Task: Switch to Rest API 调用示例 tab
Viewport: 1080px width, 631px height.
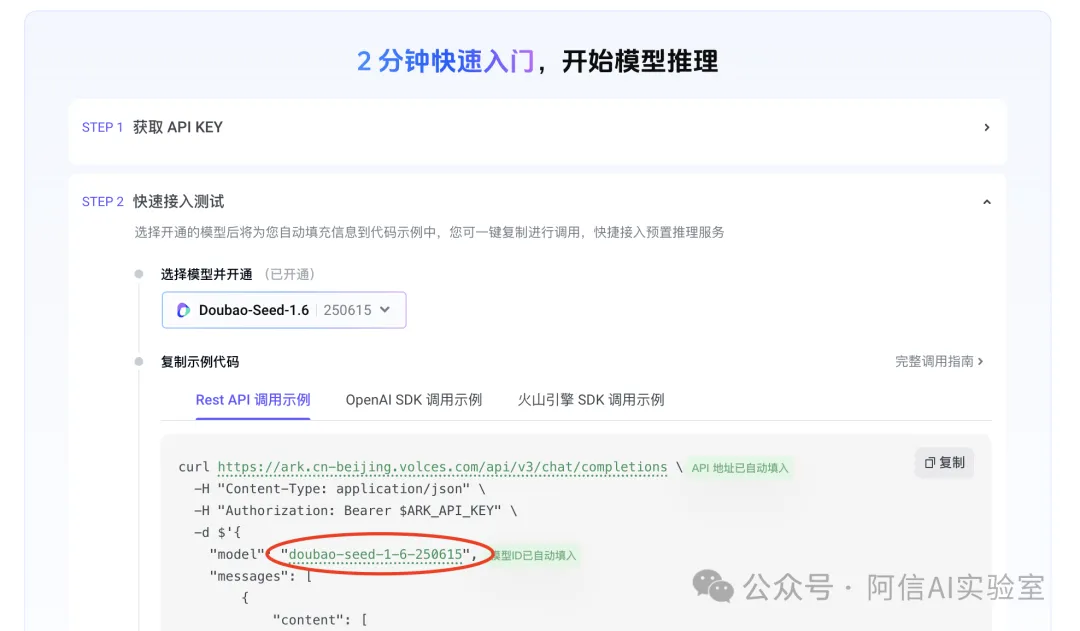Action: tap(253, 400)
